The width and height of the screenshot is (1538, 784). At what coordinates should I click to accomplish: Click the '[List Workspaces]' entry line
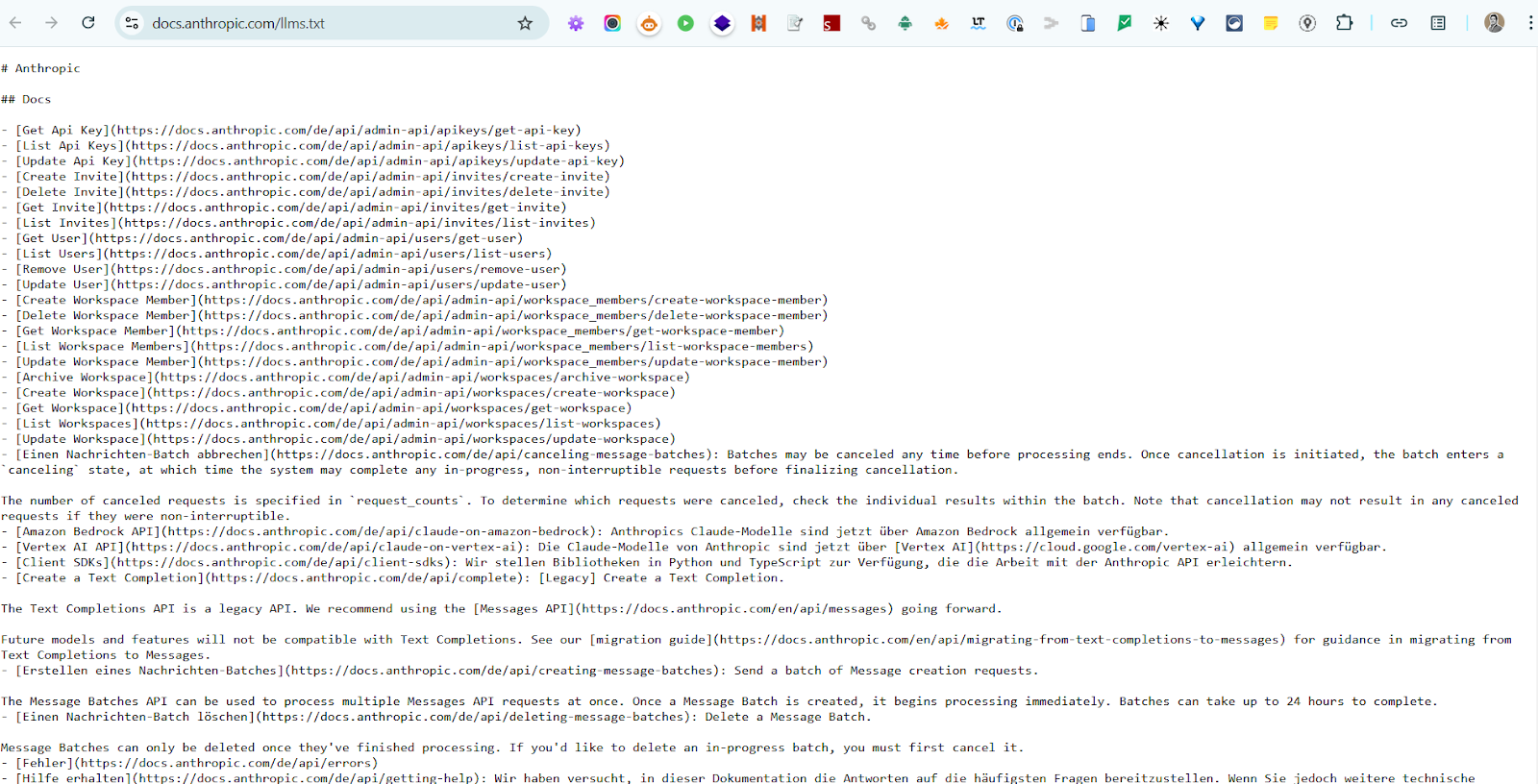[x=331, y=423]
